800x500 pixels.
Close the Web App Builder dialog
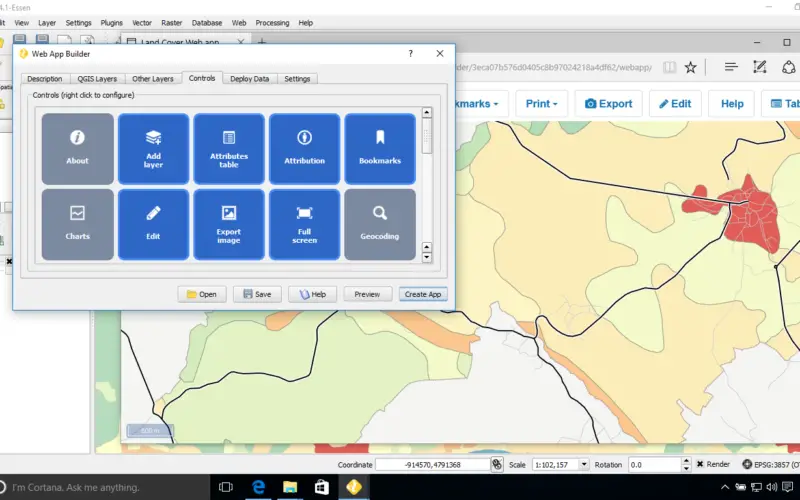tap(440, 54)
